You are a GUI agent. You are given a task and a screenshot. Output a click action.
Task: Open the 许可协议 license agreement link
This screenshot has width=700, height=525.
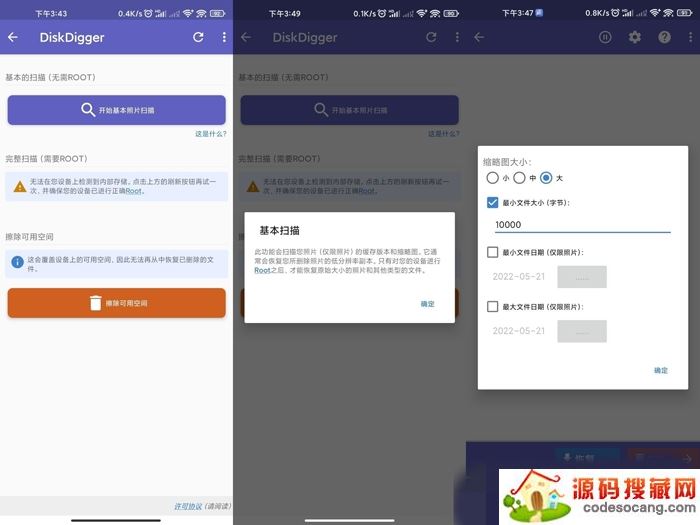point(188,506)
